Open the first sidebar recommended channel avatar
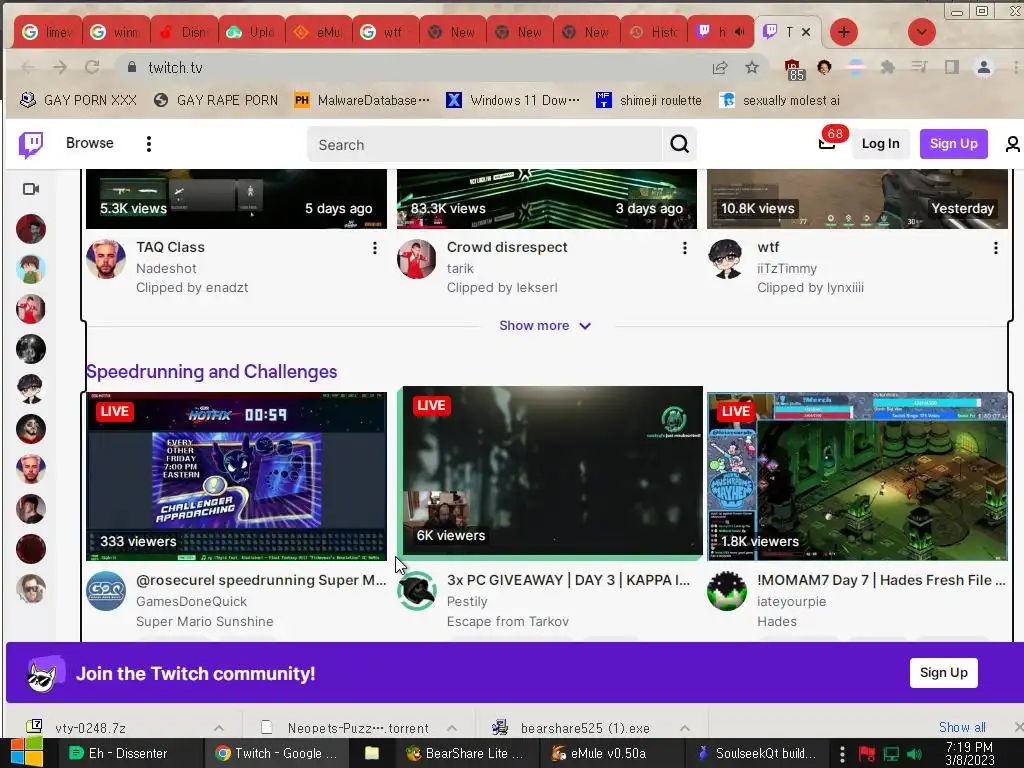Screen dimensions: 1024x768 point(31,229)
